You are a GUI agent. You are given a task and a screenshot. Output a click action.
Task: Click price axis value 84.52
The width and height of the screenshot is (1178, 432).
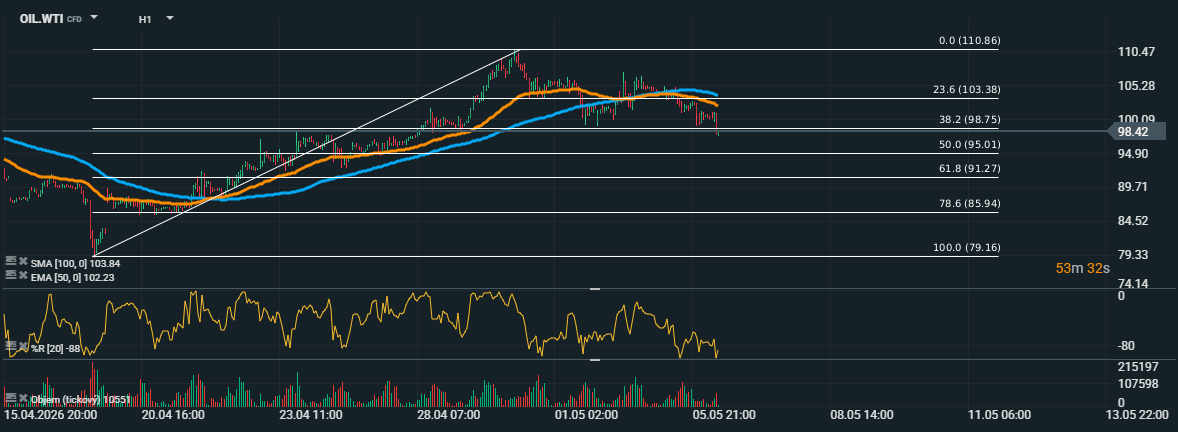[x=1133, y=221]
